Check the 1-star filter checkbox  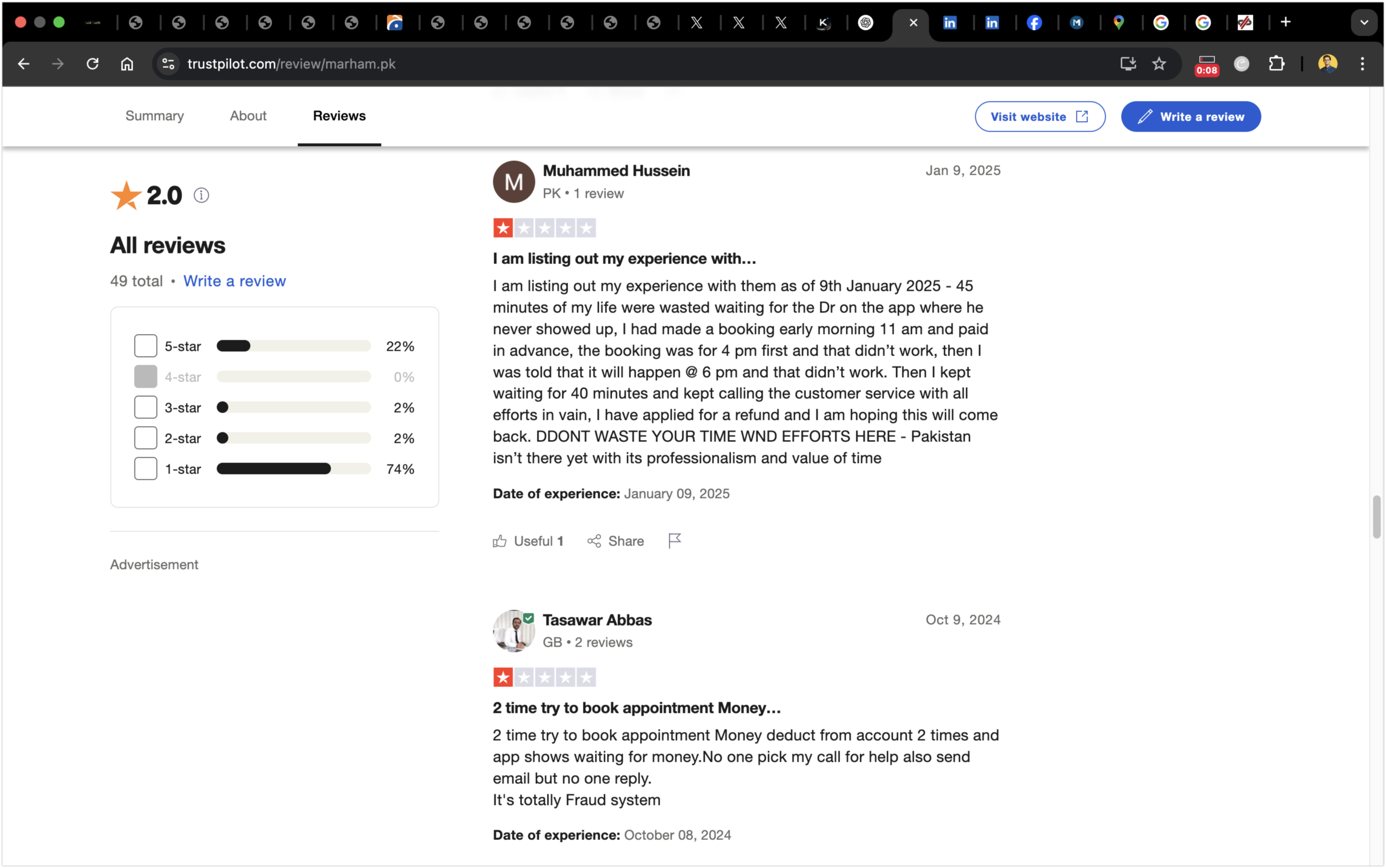click(146, 469)
